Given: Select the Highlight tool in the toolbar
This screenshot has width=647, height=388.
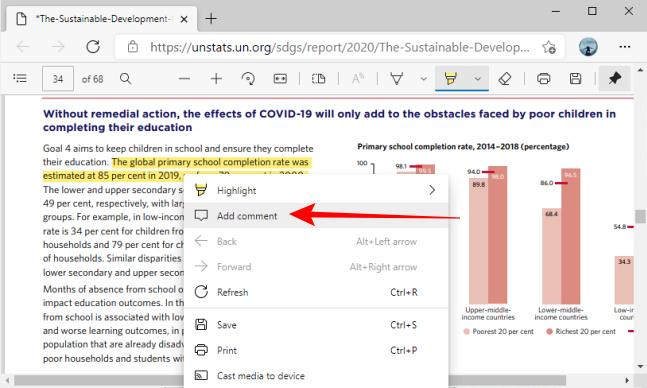Looking at the screenshot, I should [450, 78].
